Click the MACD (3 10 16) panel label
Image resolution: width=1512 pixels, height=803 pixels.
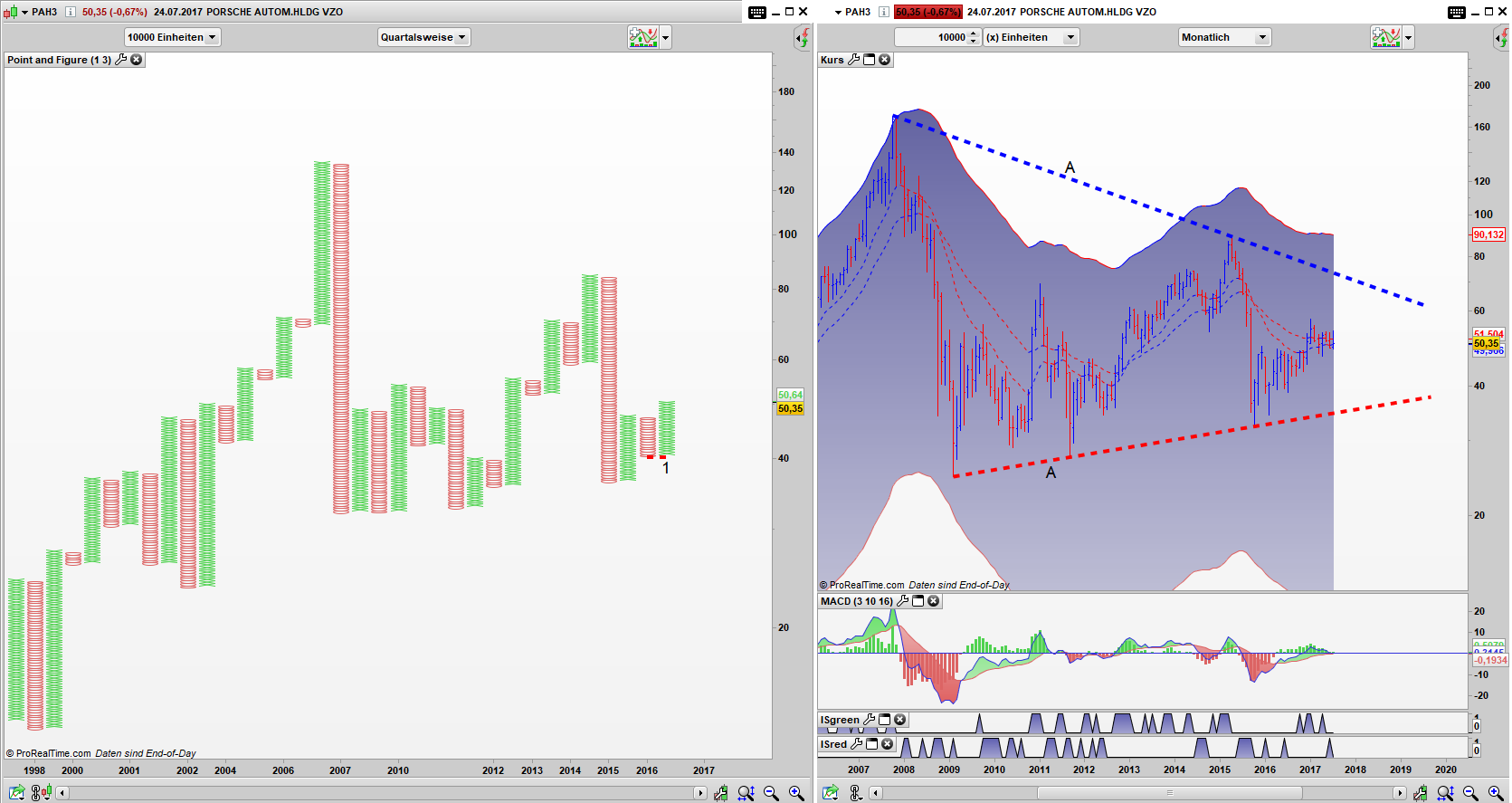coord(857,601)
